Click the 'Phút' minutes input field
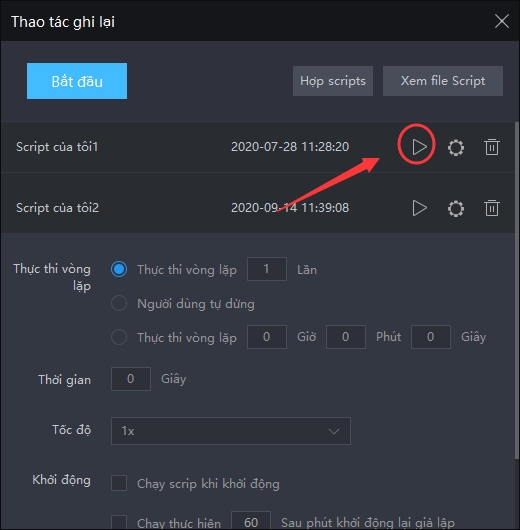This screenshot has width=520, height=530. click(346, 337)
